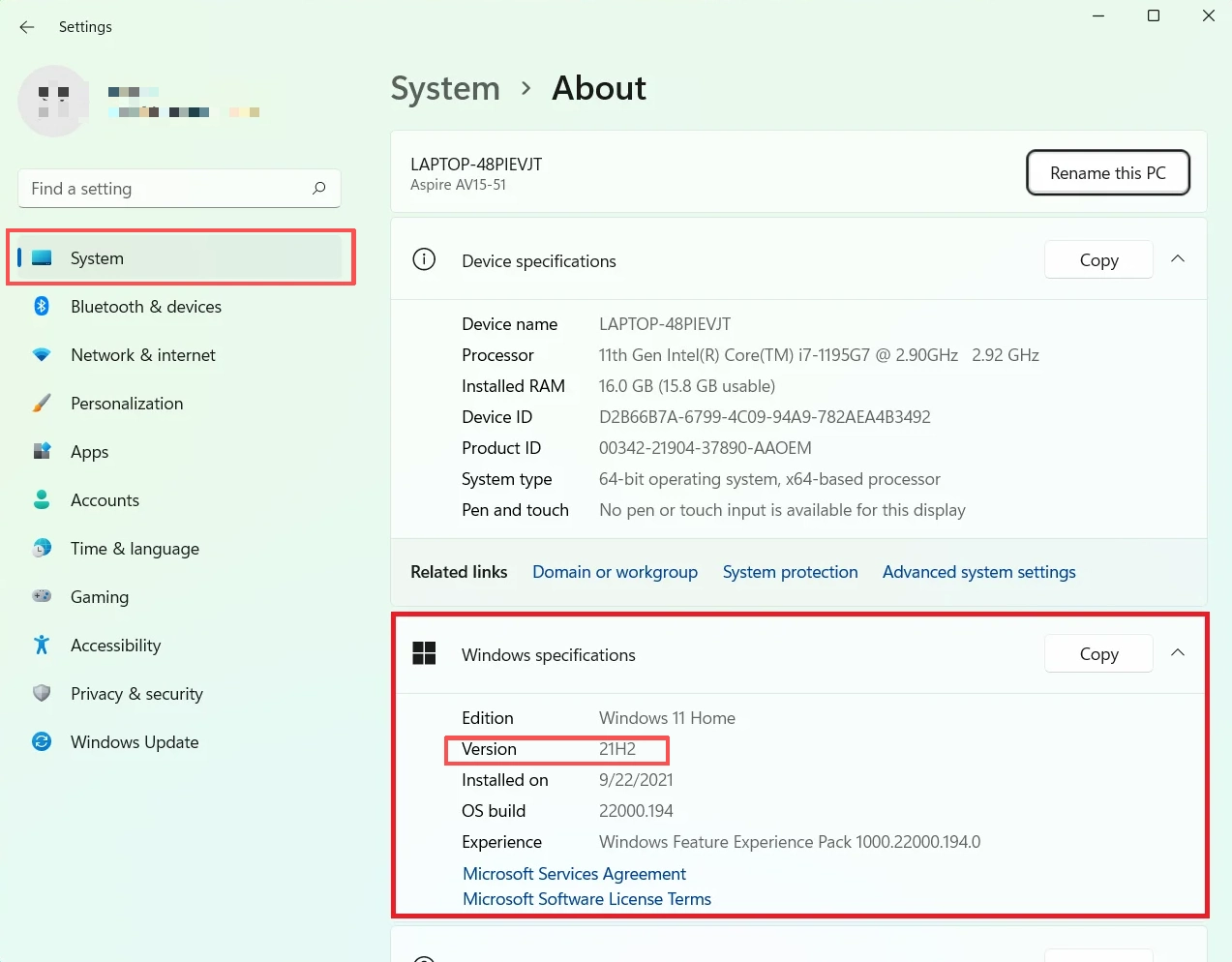
Task: Open System protection link
Action: [790, 572]
